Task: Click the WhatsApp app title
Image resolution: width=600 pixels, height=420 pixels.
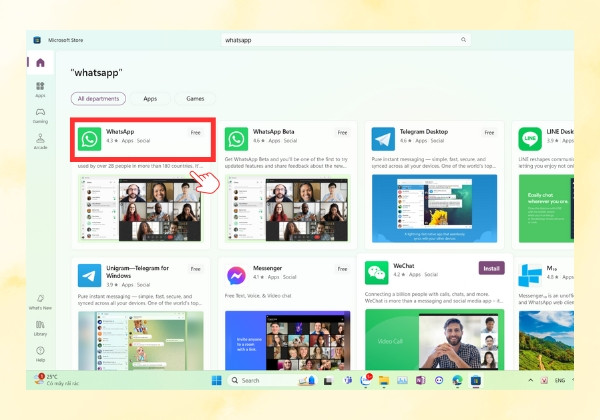Action: click(x=120, y=132)
